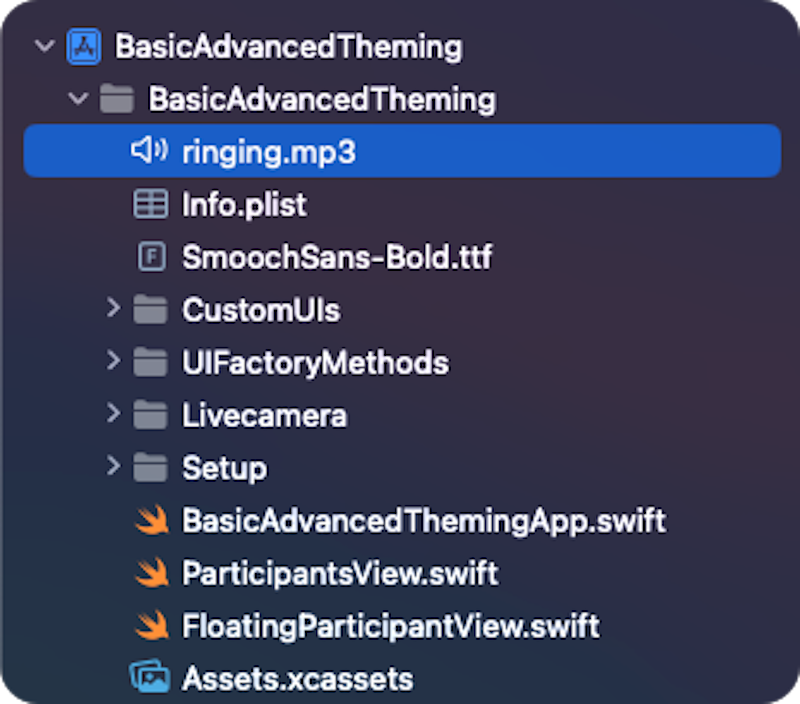Click the folder icon beside Livecamera

click(151, 415)
